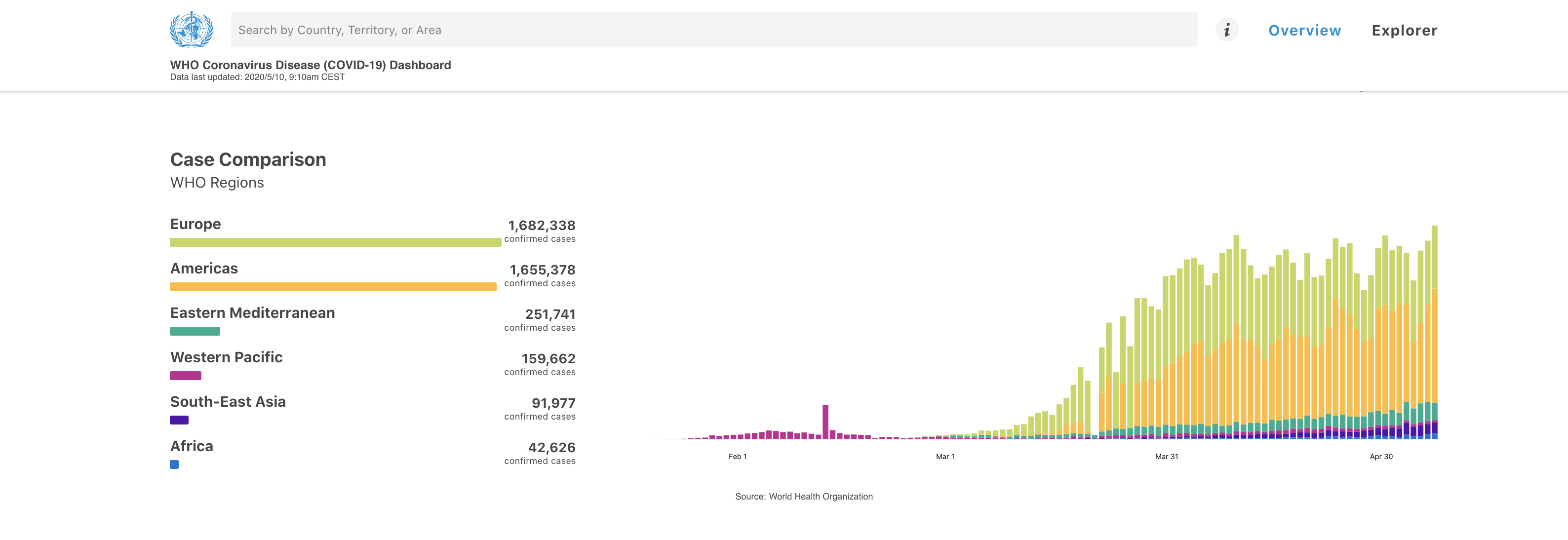Open the Explorer tab
The width and height of the screenshot is (1568, 540).
[1404, 31]
